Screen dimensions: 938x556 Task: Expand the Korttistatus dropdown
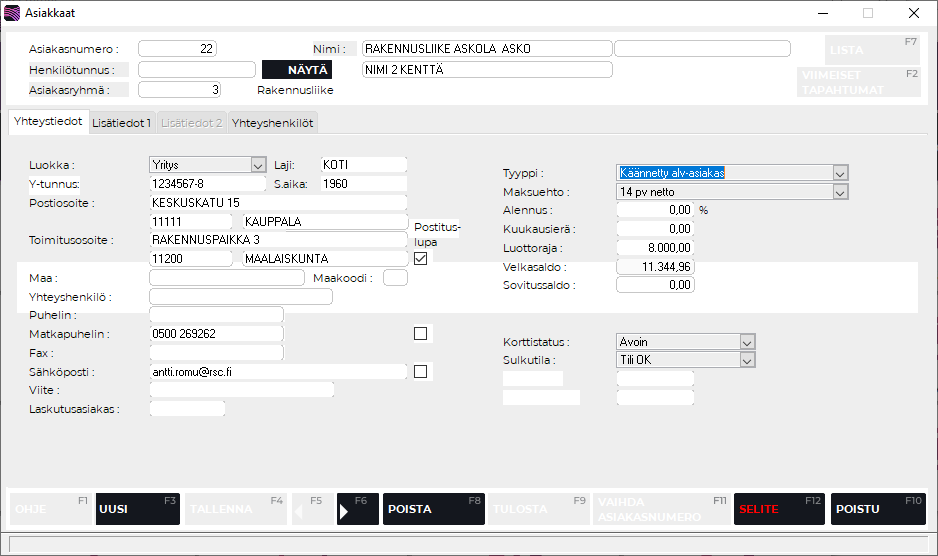746,342
